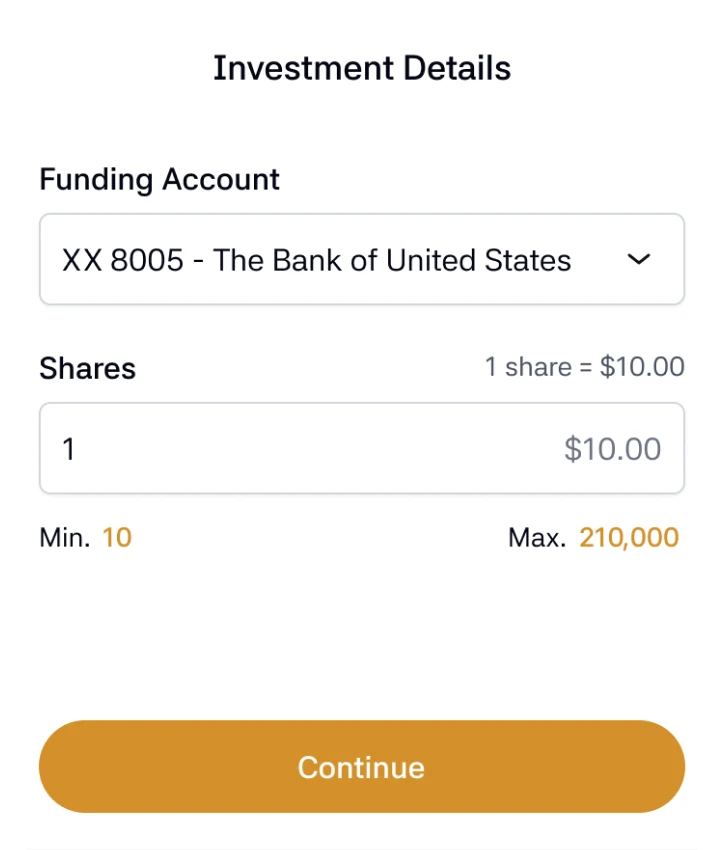Place cursor on the share quantity 1

point(69,449)
